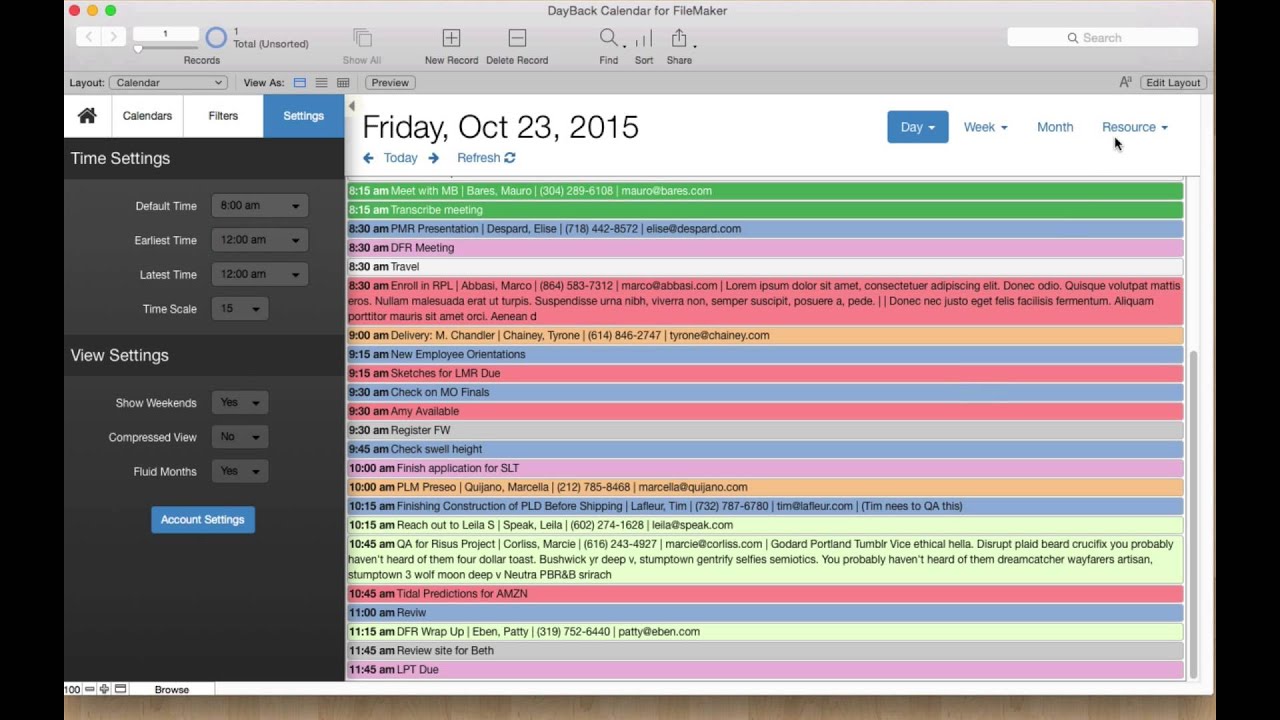Go to next day arrow
The height and width of the screenshot is (720, 1280).
[433, 158]
